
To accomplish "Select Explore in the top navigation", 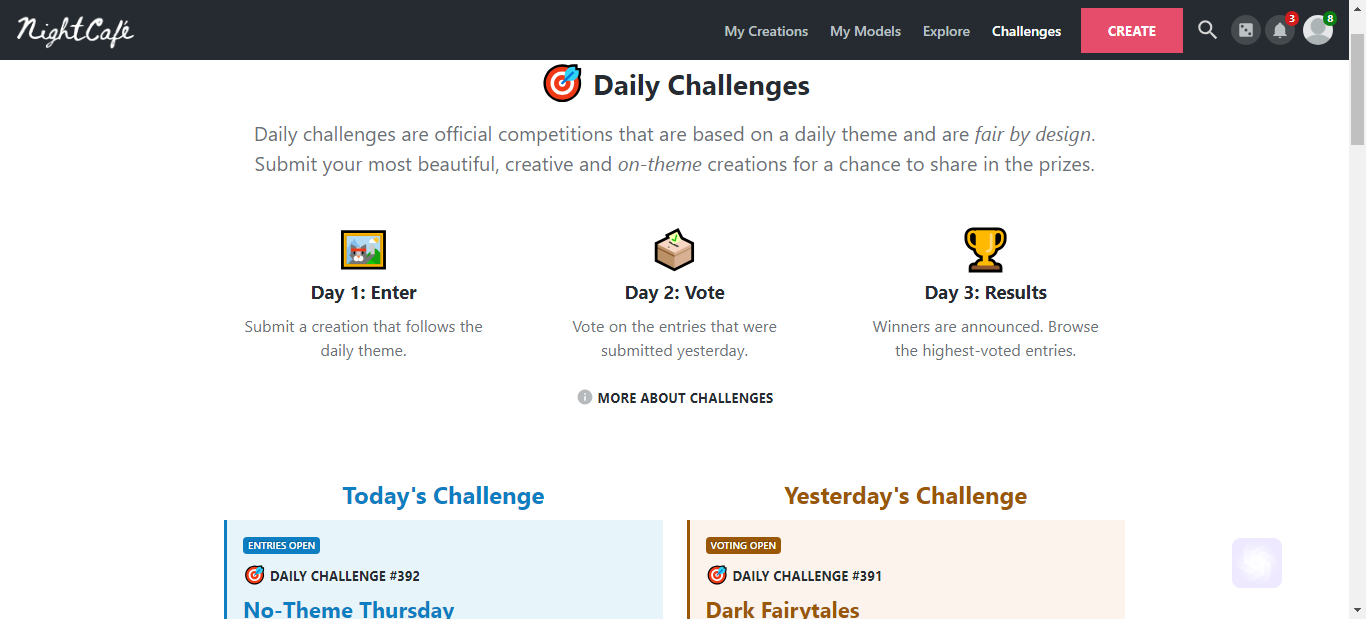I will pos(946,31).
